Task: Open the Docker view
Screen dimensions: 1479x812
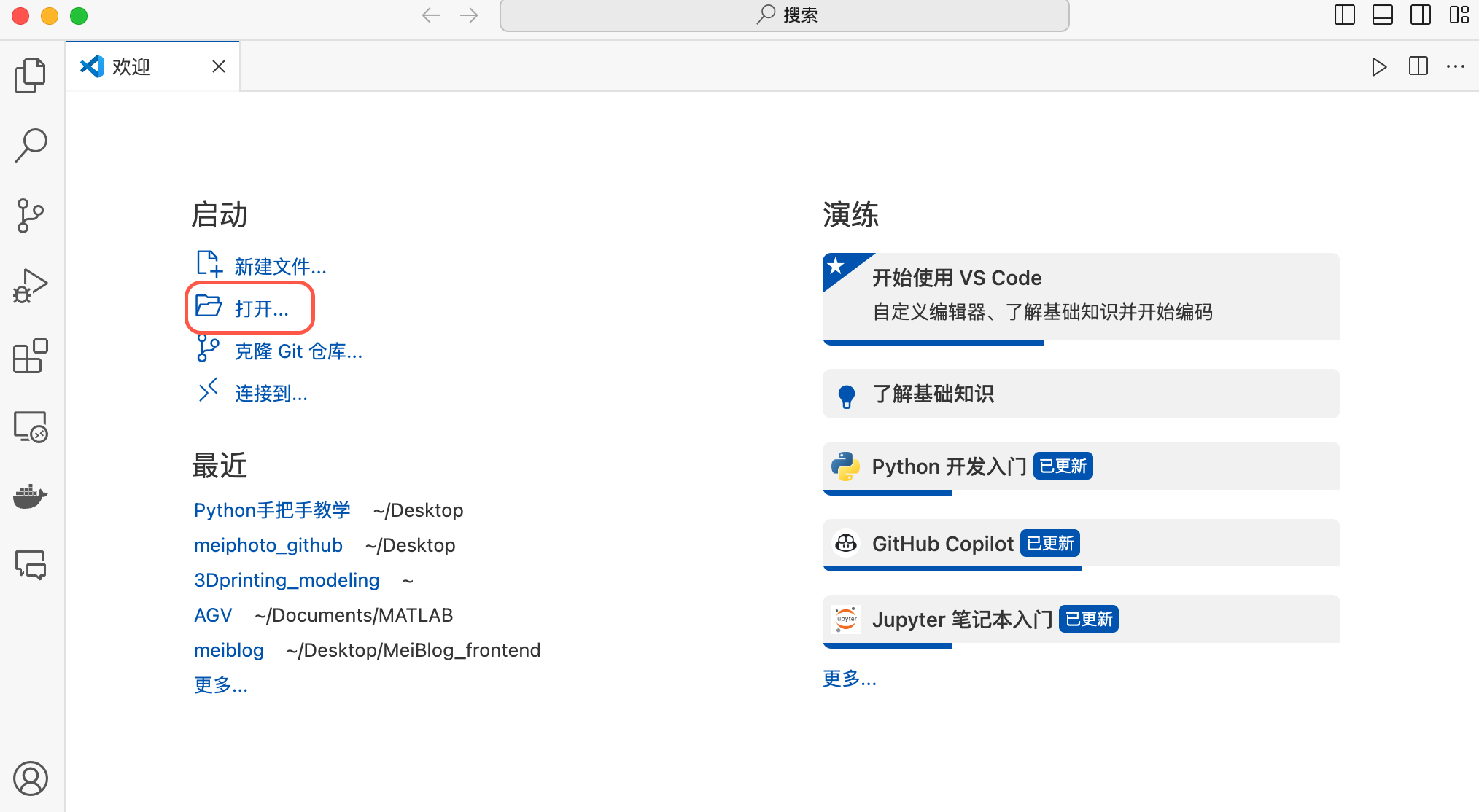Action: [31, 496]
